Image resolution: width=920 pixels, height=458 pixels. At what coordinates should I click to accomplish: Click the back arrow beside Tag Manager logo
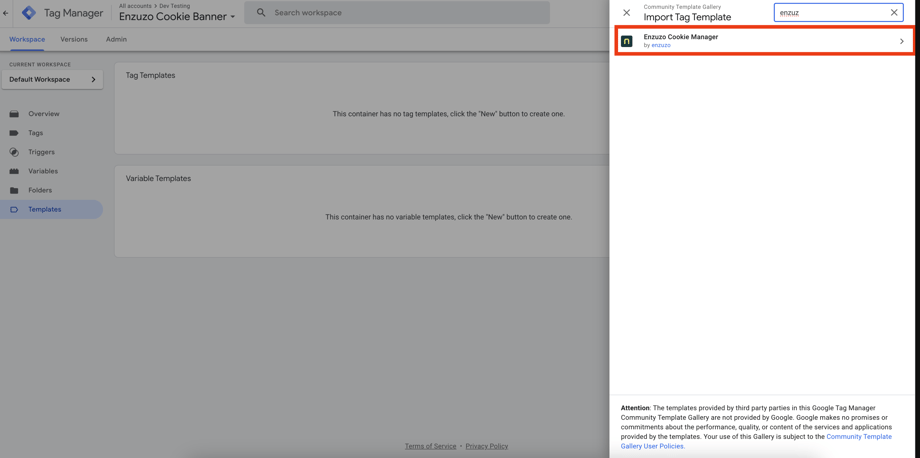click(x=6, y=12)
